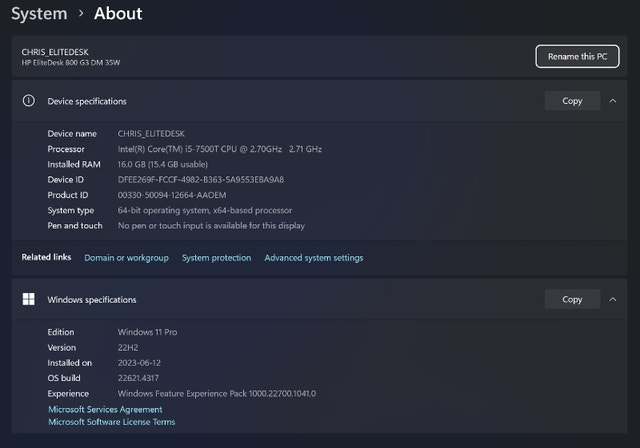
Task: Click the System type label
Action: [x=71, y=211]
